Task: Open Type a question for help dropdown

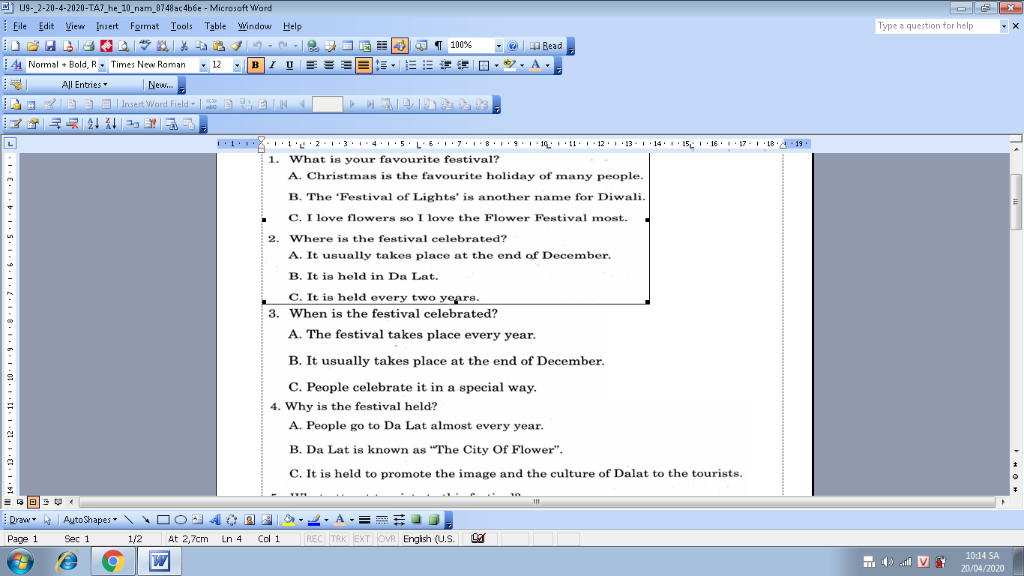Action: pos(1004,26)
